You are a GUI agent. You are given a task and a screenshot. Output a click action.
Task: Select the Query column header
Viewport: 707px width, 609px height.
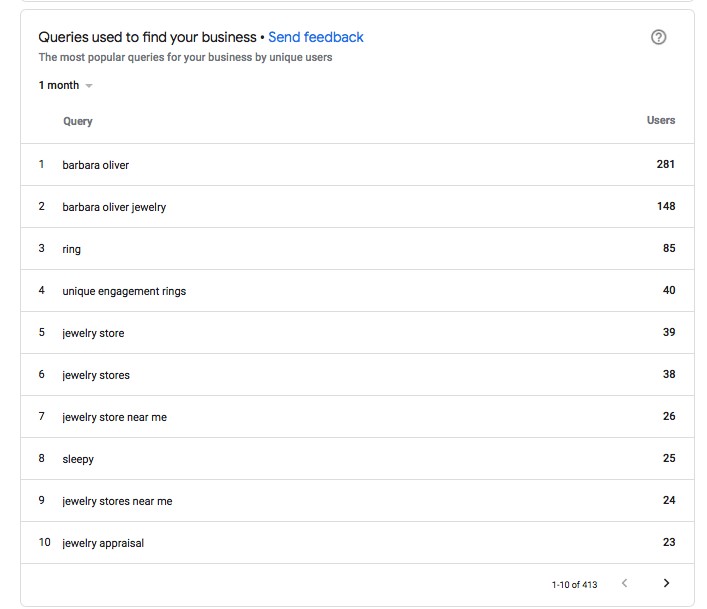[78, 121]
